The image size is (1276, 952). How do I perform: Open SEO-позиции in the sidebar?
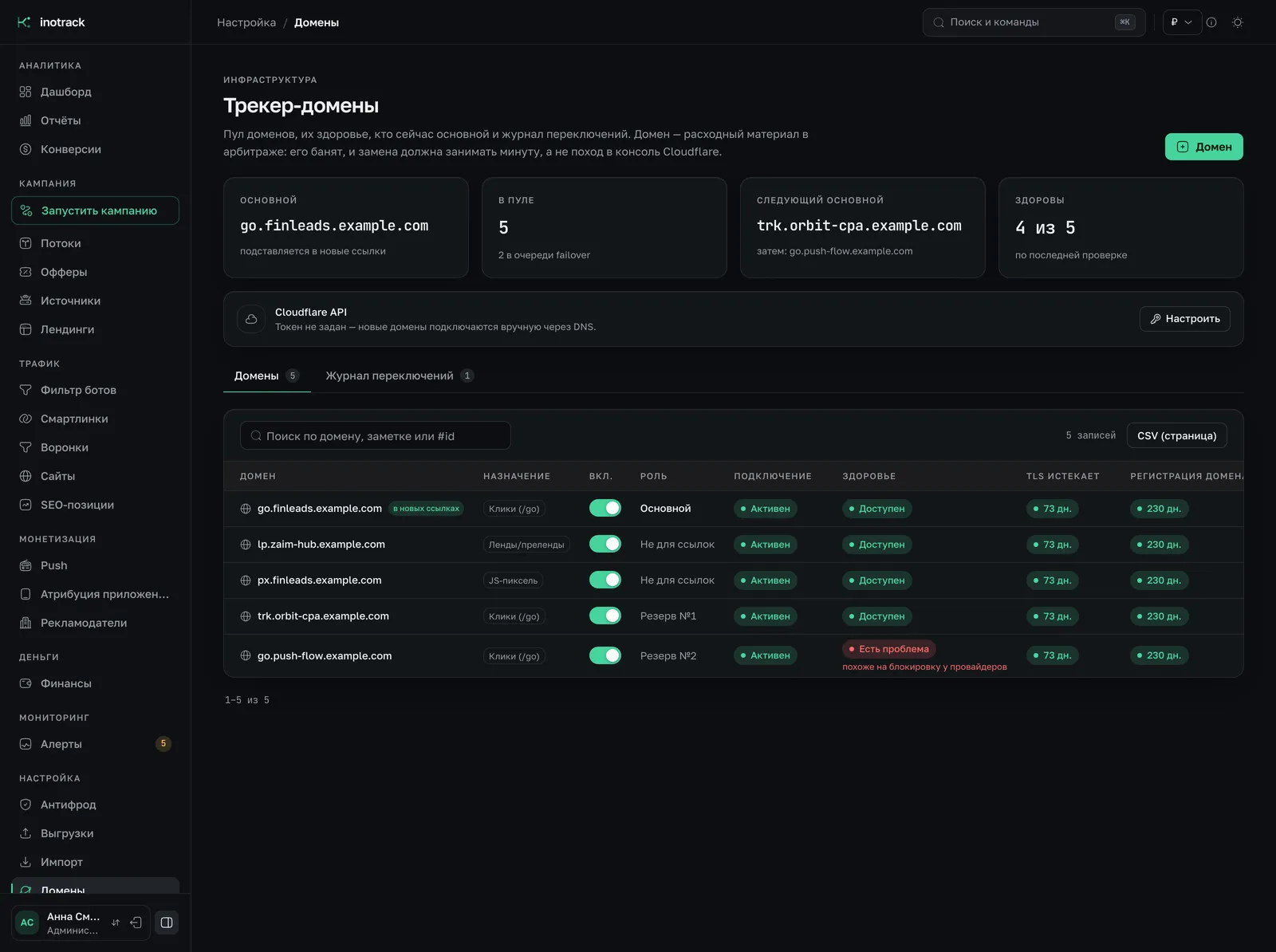coord(95,505)
